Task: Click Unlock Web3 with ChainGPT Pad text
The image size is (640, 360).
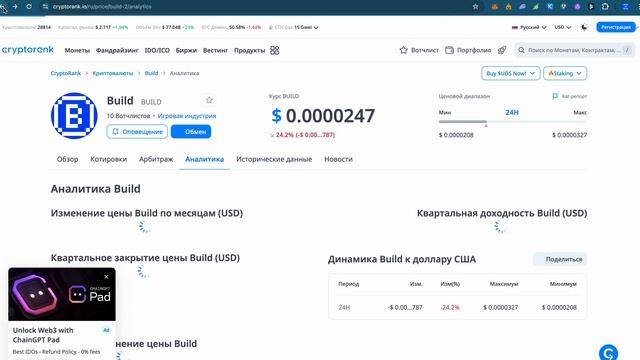Action: coord(43,335)
